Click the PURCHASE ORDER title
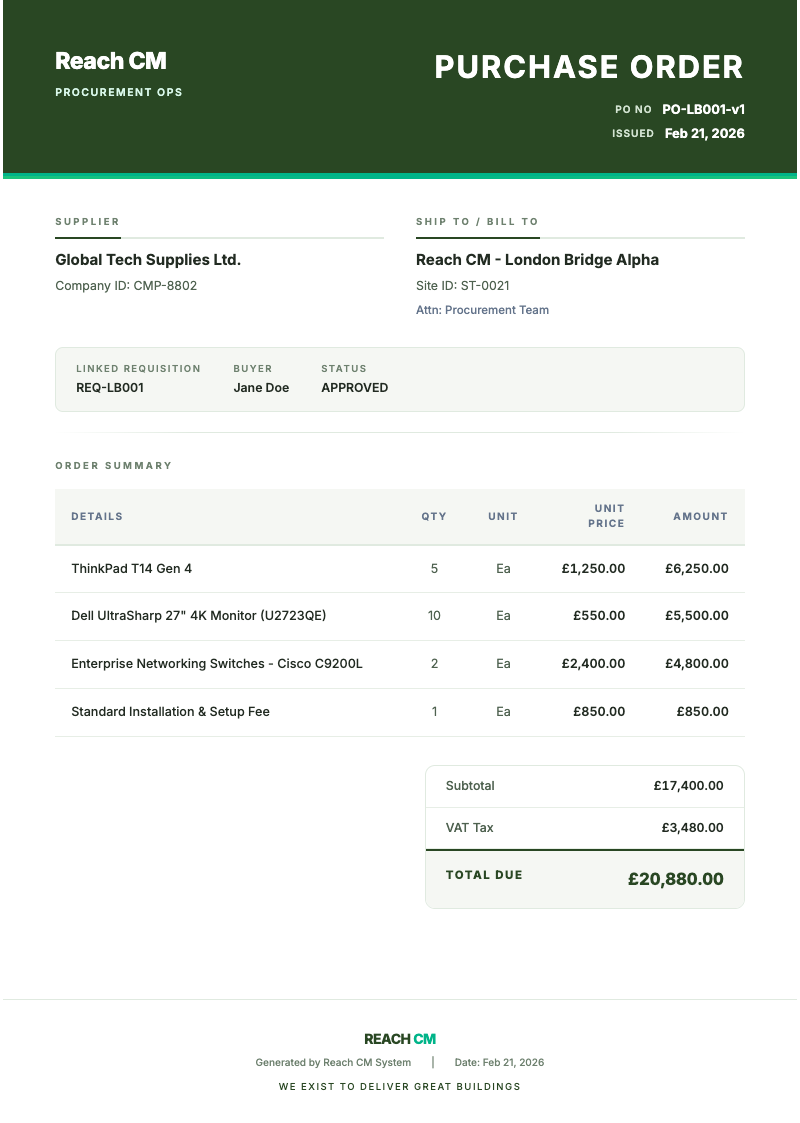This screenshot has height=1123, width=800. tap(589, 67)
